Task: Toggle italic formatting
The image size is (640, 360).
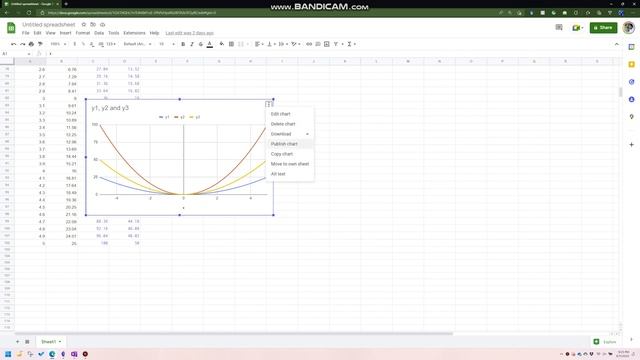Action: [x=192, y=44]
